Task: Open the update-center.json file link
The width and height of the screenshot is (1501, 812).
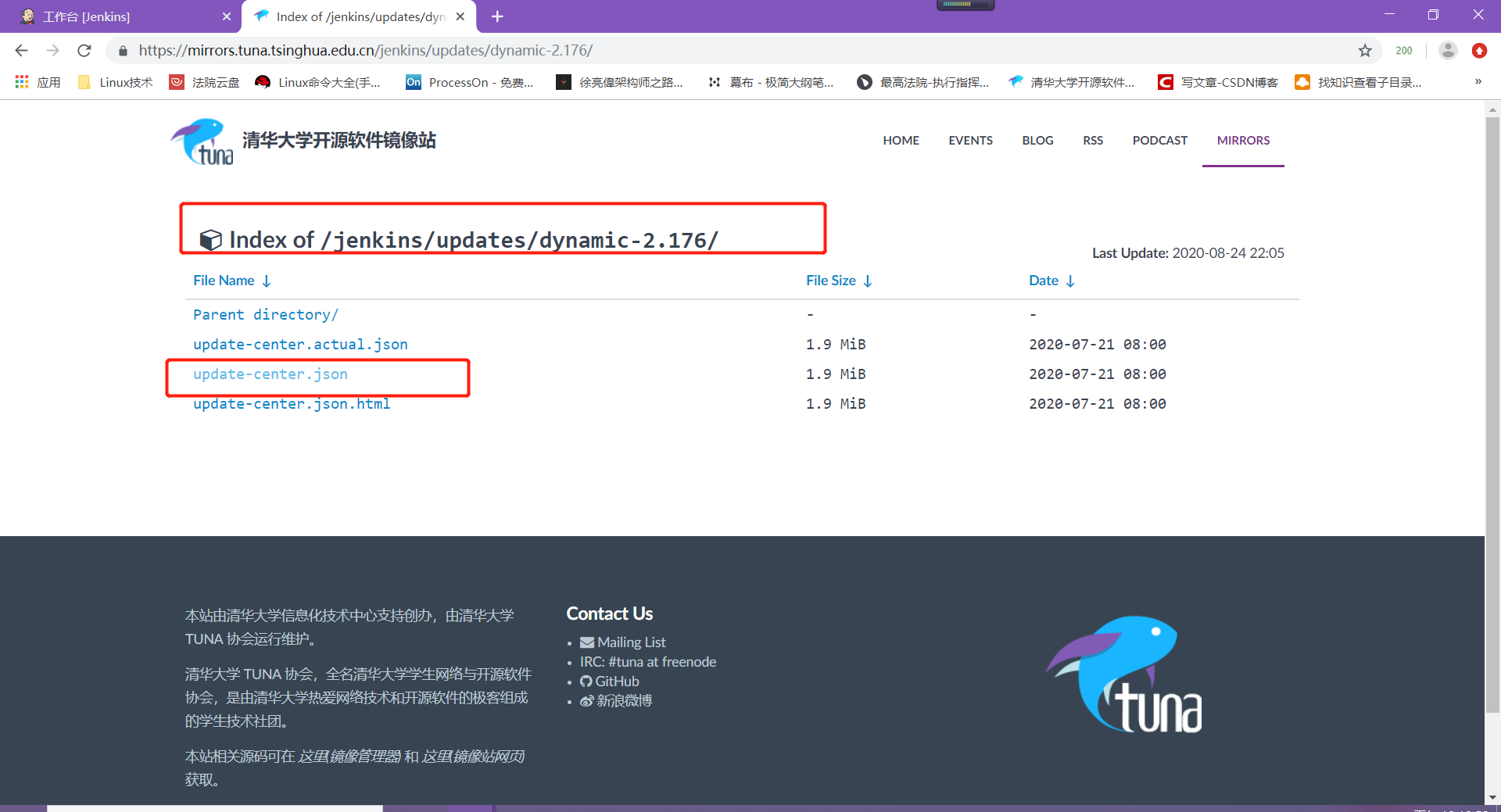Action: tap(270, 374)
